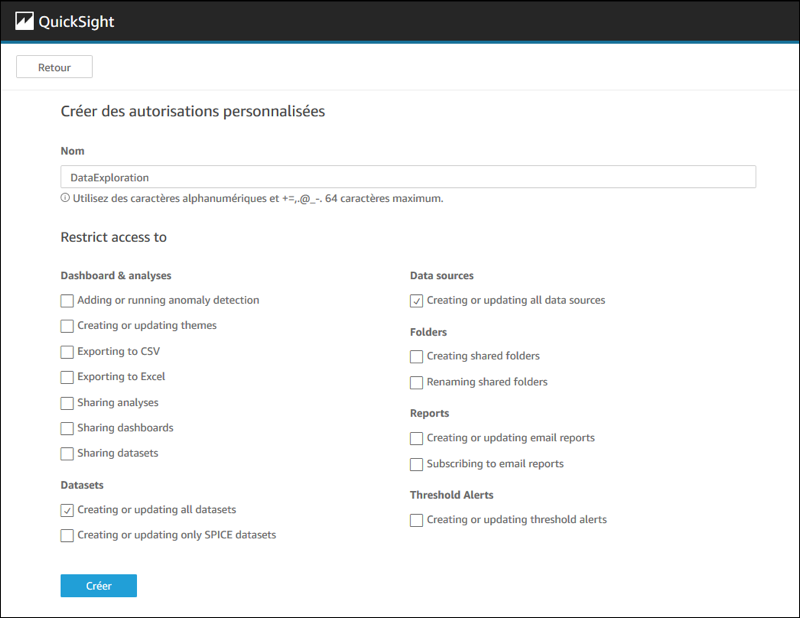This screenshot has height=618, width=800.
Task: Select the Renaming shared folders checkbox
Action: tap(416, 382)
